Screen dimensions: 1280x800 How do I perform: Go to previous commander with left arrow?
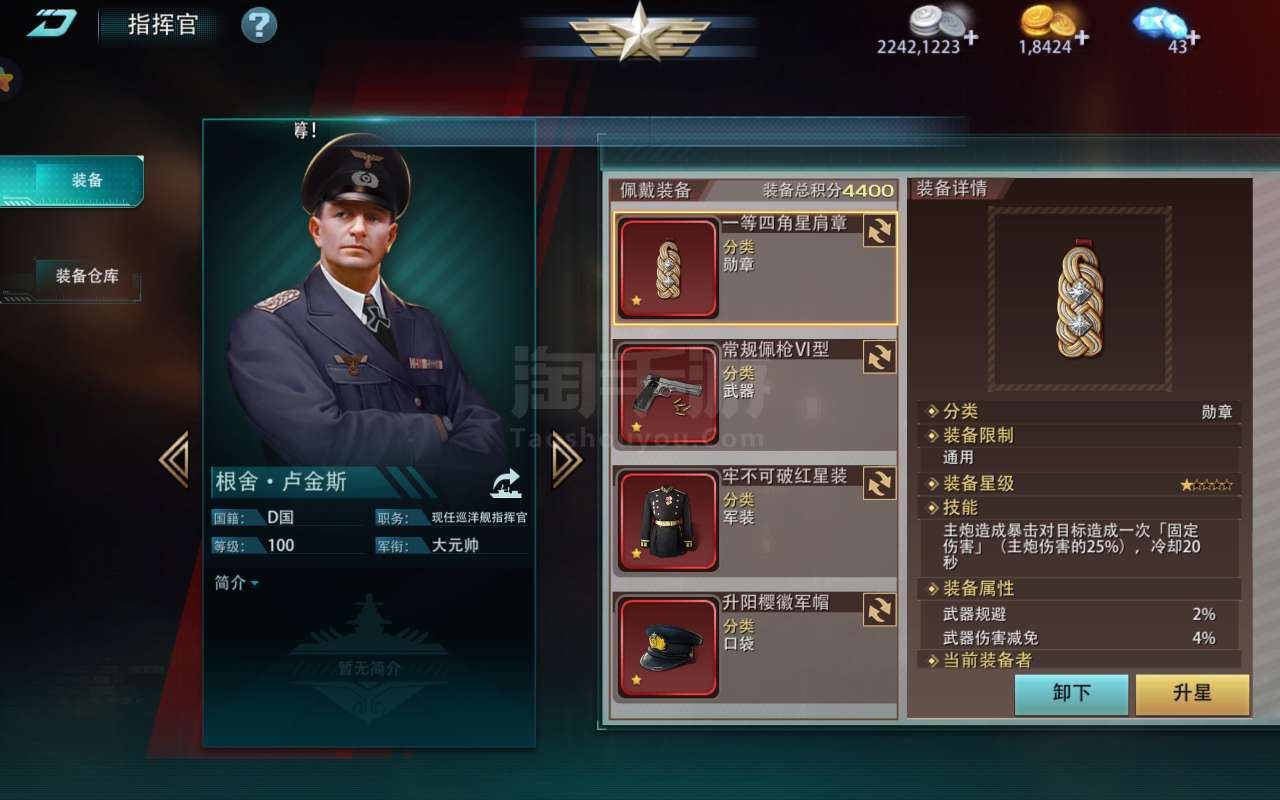pyautogui.click(x=174, y=460)
